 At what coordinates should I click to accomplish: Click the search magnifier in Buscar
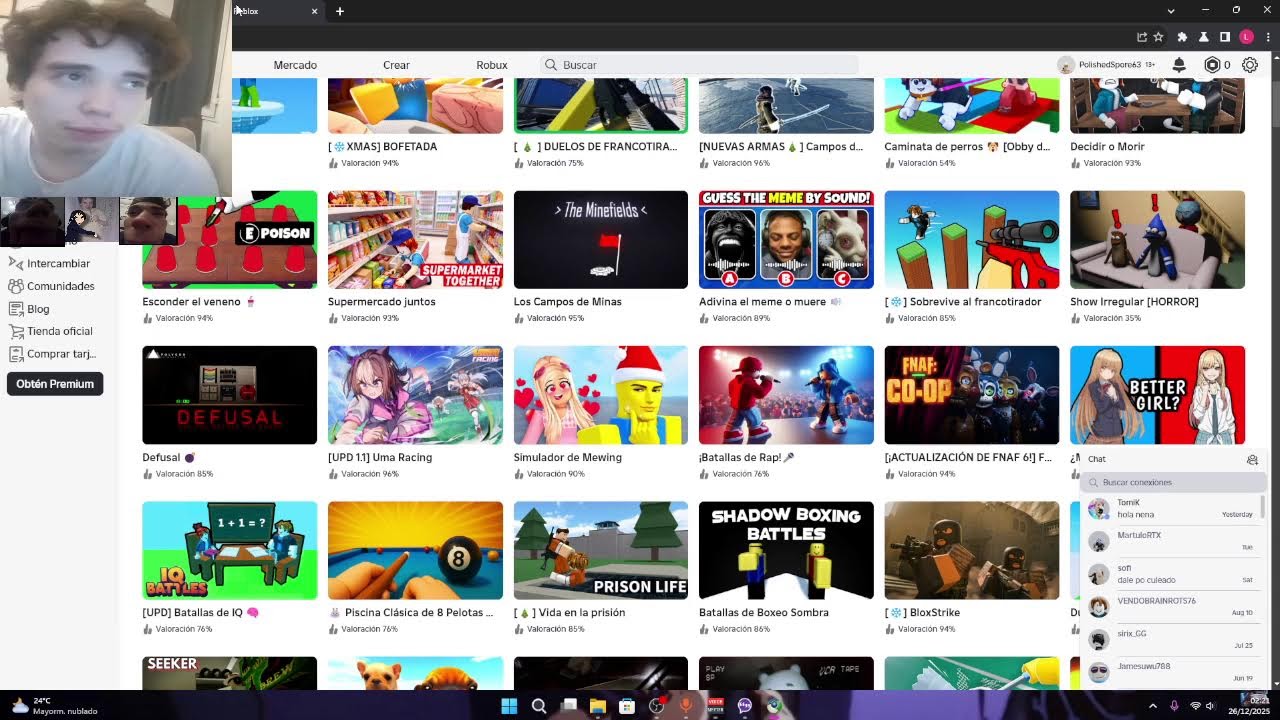tap(550, 65)
